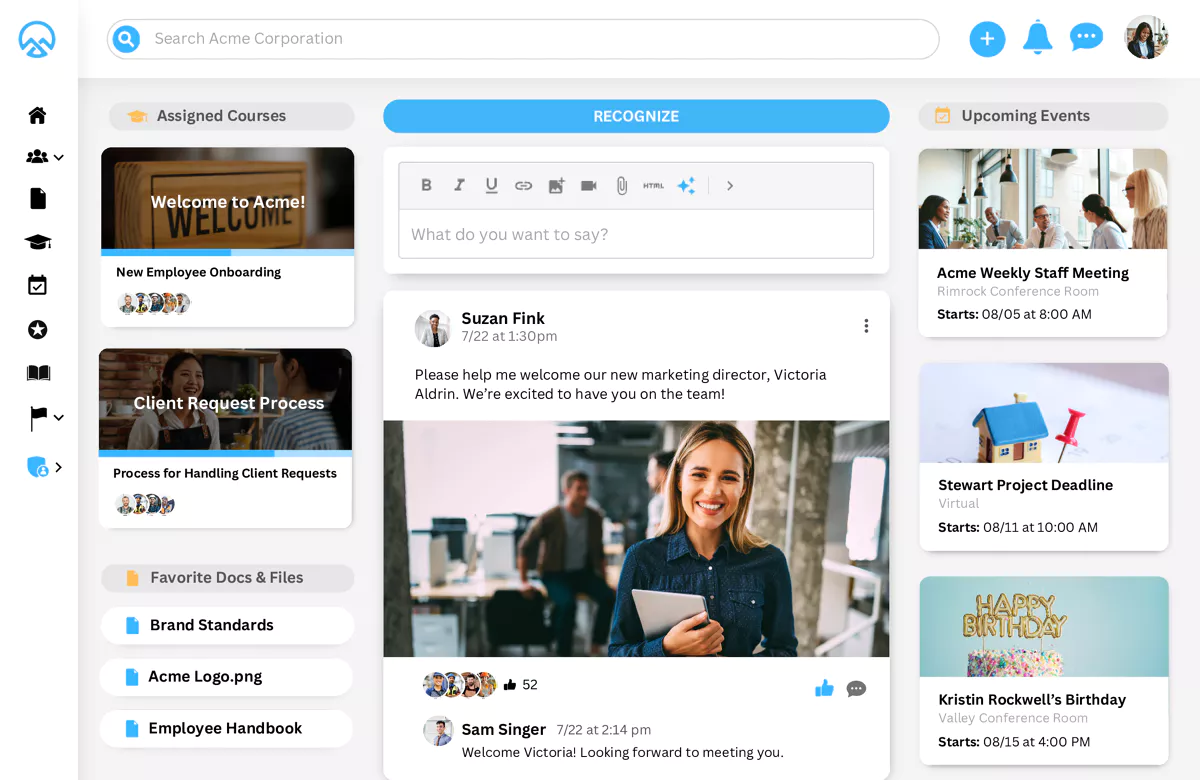The width and height of the screenshot is (1200, 780).
Task: Expand the people menu chevron in sidebar
Action: point(59,158)
